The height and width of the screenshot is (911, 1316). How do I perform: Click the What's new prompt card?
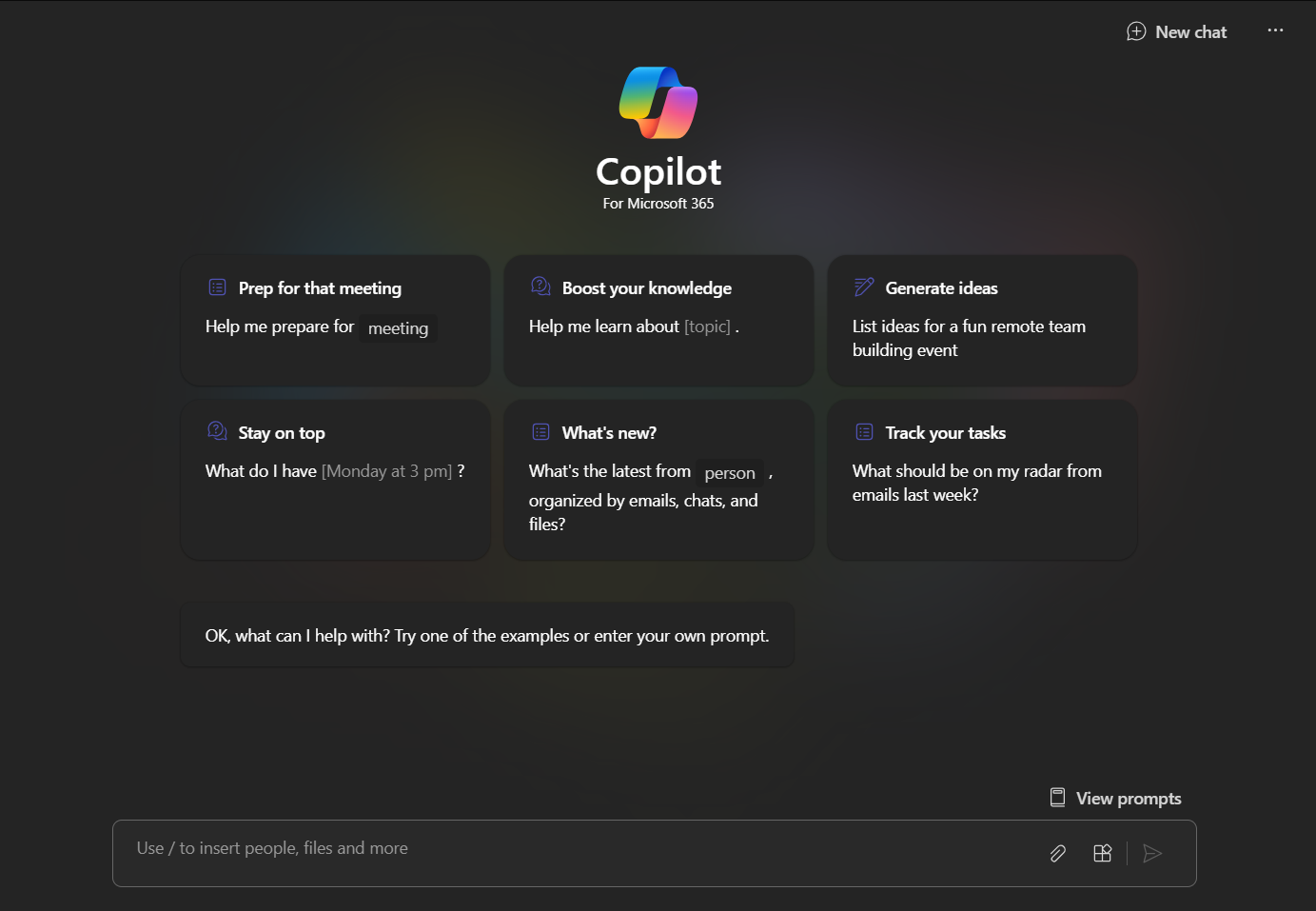tap(658, 481)
